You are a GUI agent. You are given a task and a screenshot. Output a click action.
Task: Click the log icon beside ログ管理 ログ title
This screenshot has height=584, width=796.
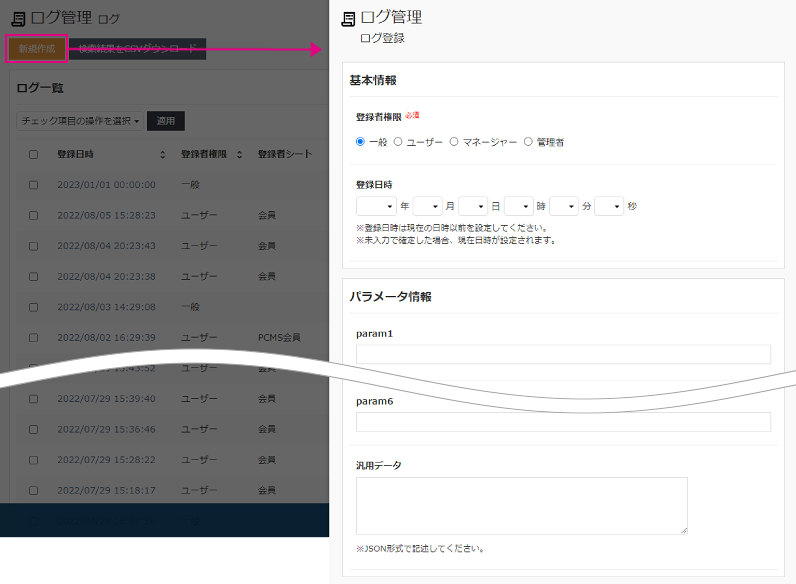coord(18,19)
